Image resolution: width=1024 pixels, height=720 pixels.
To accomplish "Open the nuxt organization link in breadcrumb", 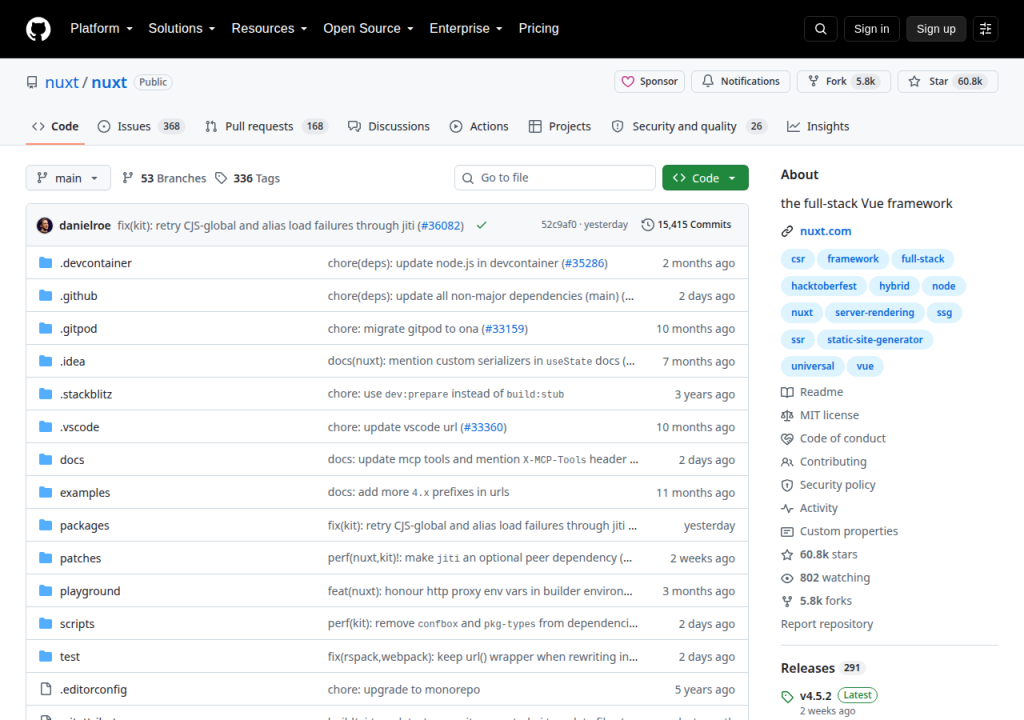I will [61, 82].
